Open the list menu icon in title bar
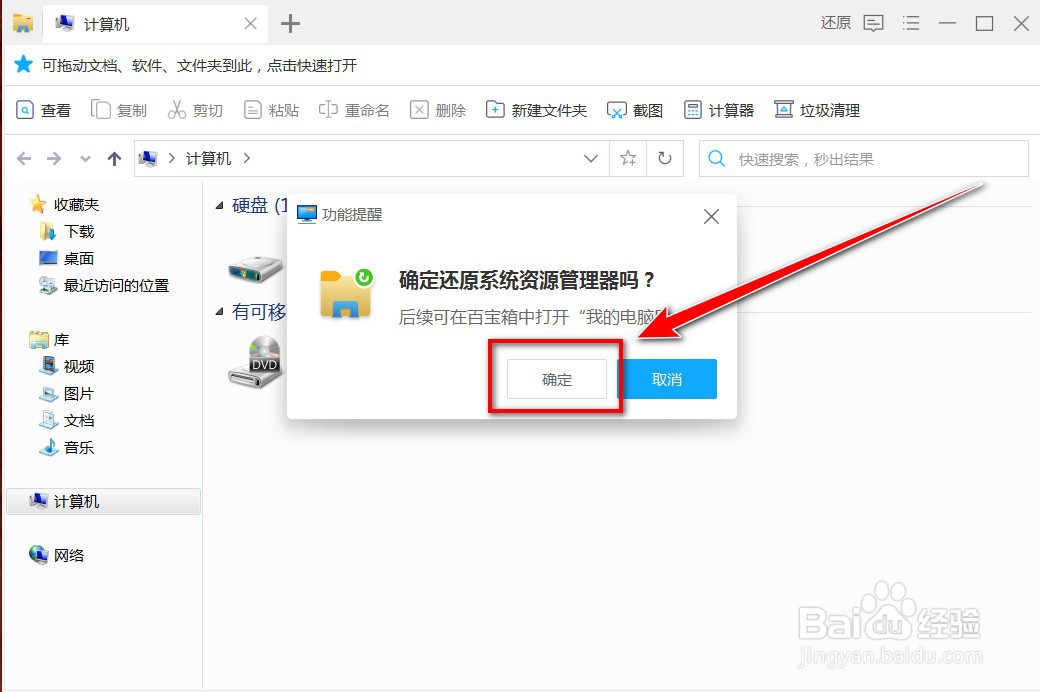Viewport: 1040px width, 692px height. pos(911,24)
